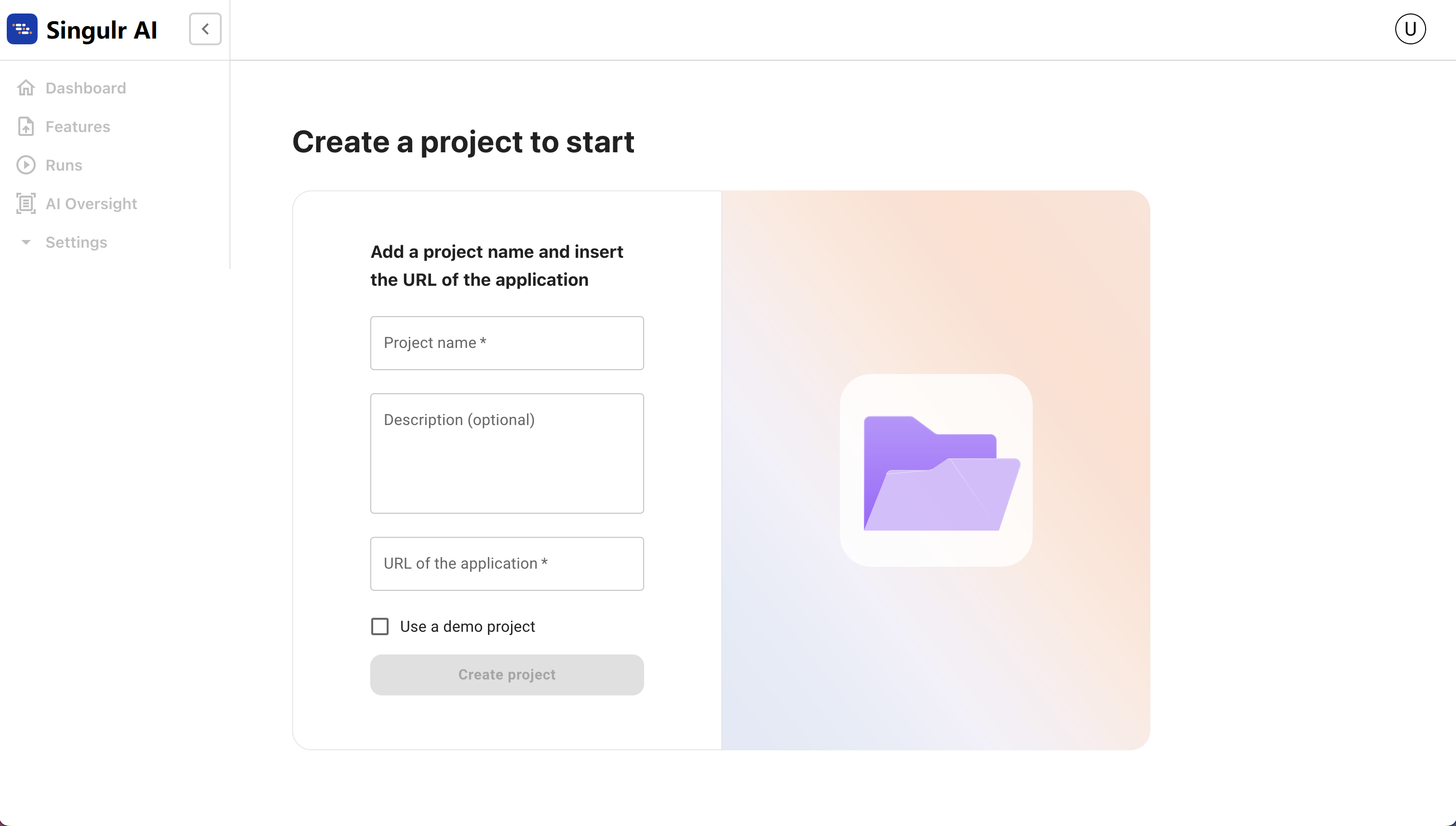Focus the URL of the application field
The image size is (1456, 826).
507,563
